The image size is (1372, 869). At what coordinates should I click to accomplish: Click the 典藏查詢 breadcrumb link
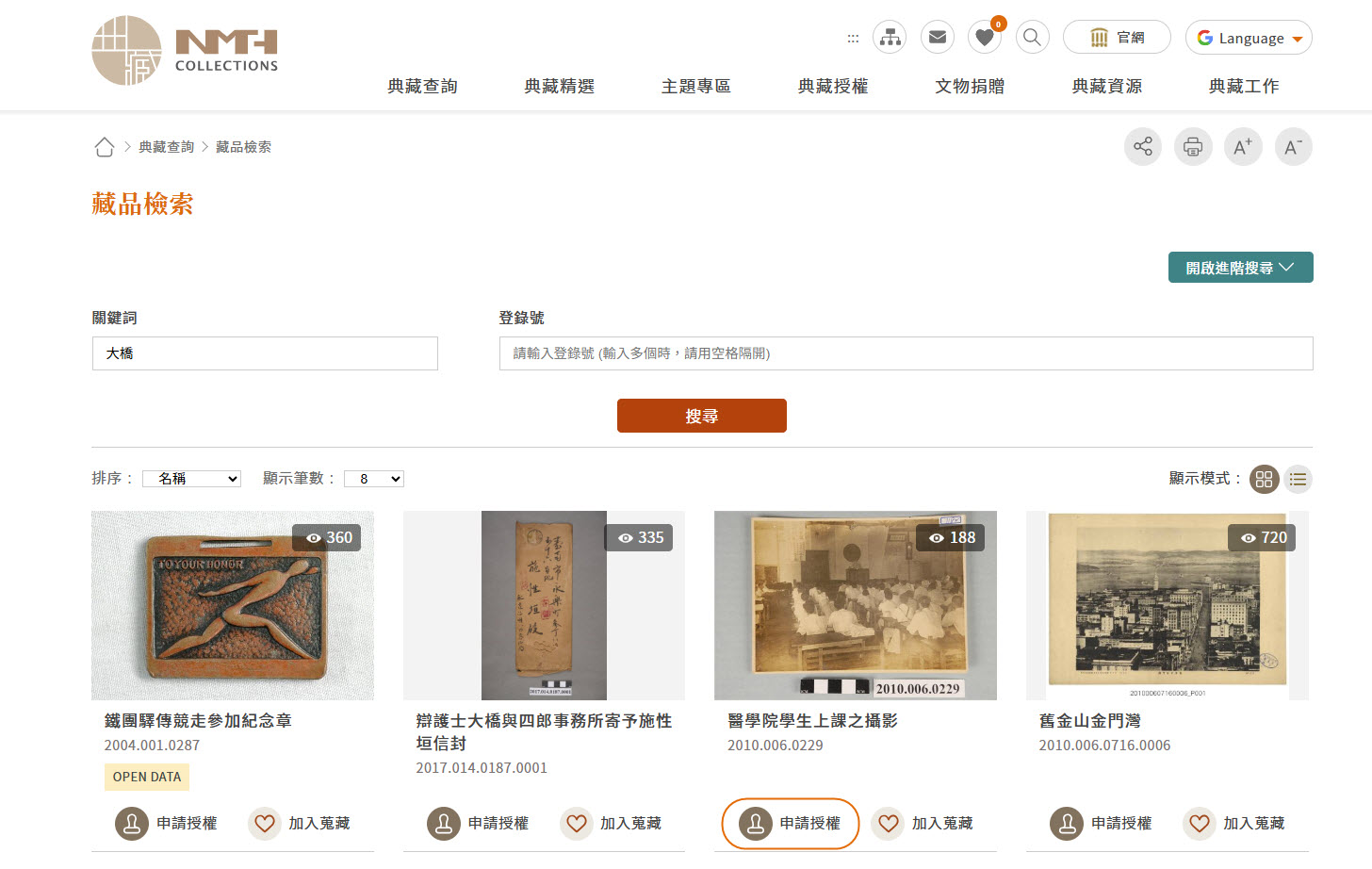[x=166, y=147]
